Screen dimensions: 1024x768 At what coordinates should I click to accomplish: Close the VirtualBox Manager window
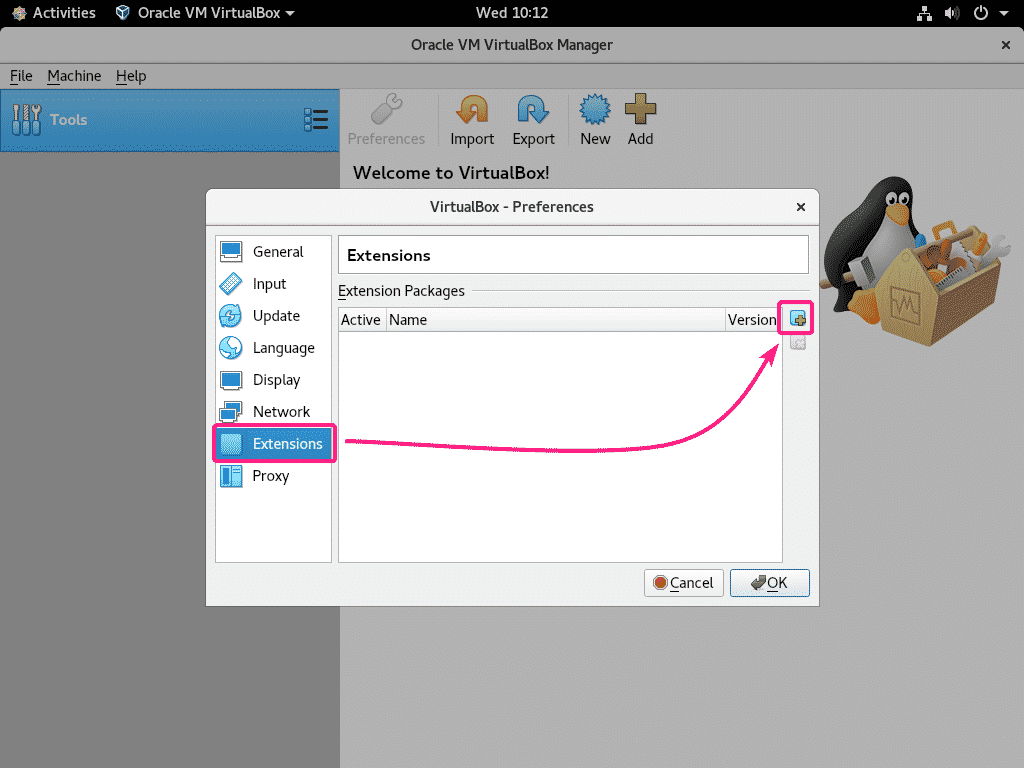1006,45
